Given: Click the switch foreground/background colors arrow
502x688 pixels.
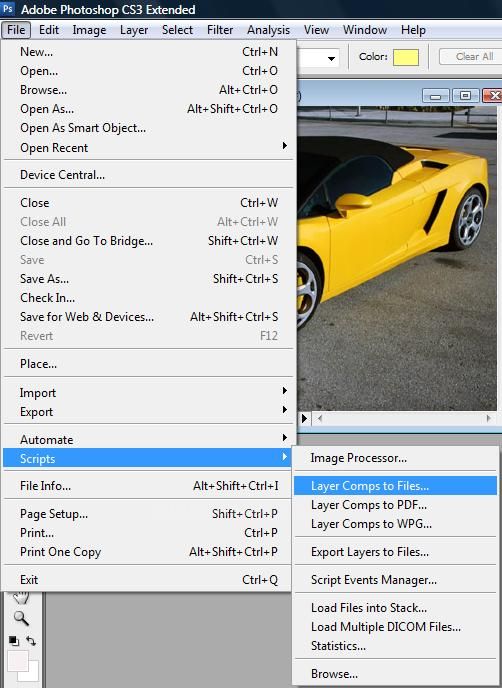Looking at the screenshot, I should [x=31, y=641].
